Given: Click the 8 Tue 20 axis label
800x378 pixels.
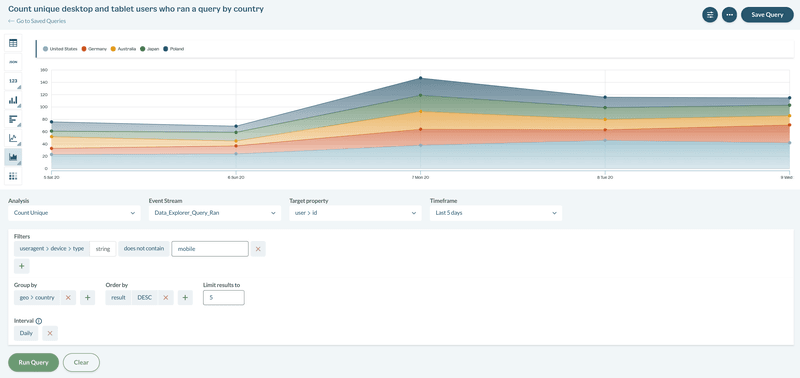Looking at the screenshot, I should 605,178.
